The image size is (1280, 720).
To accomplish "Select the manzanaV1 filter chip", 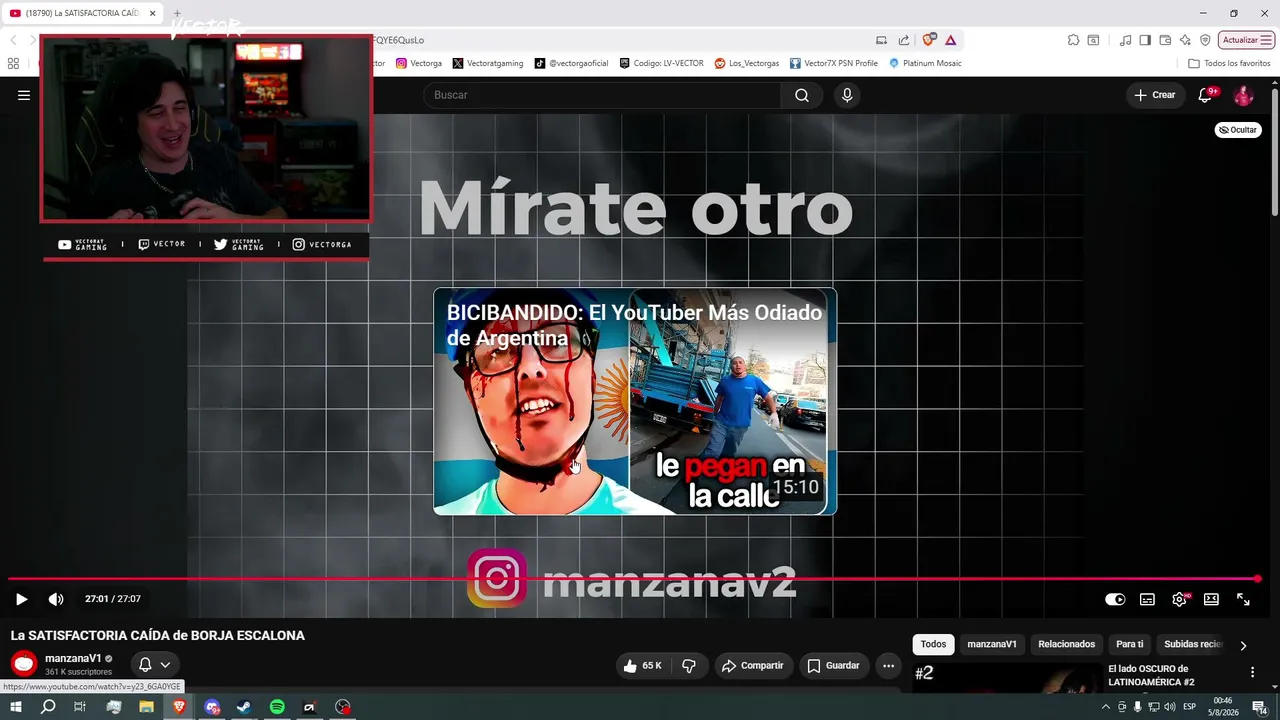I will pos(992,645).
